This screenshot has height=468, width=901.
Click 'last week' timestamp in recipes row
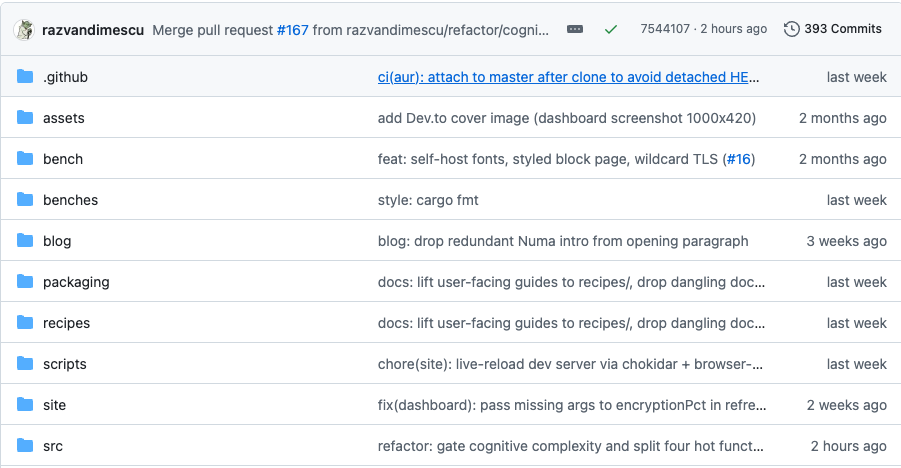click(x=856, y=323)
